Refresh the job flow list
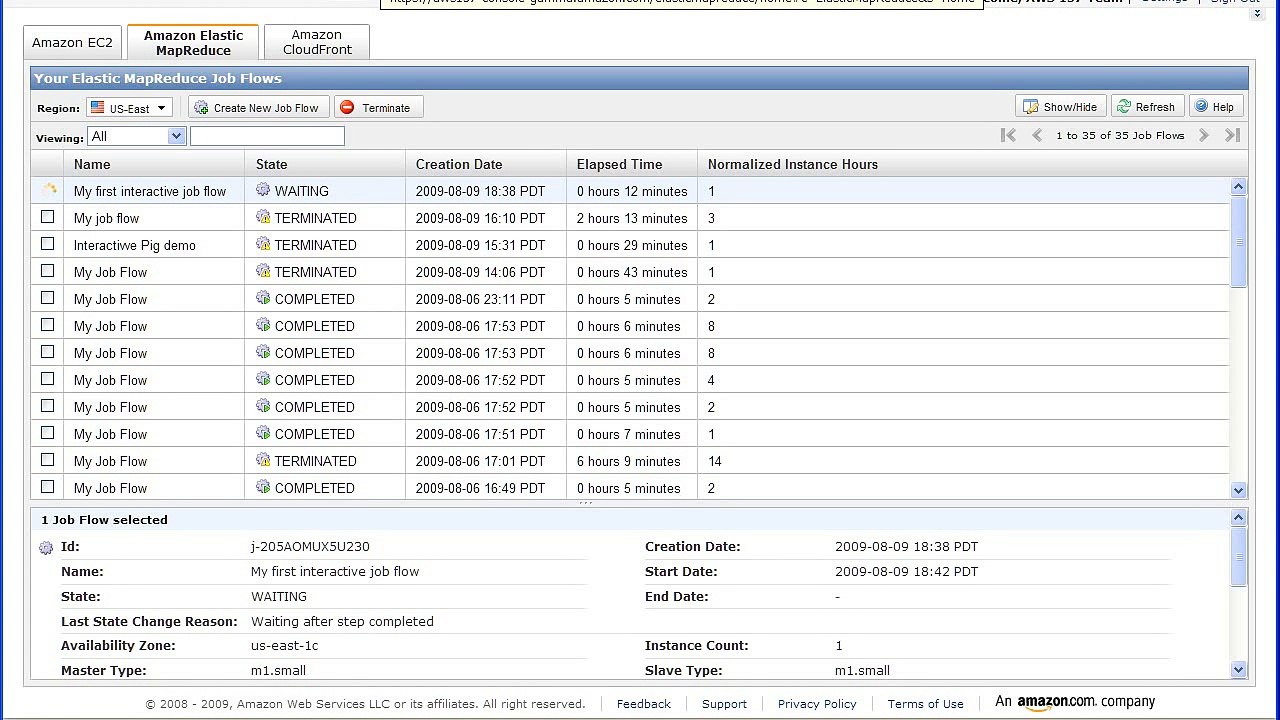 [x=1147, y=107]
